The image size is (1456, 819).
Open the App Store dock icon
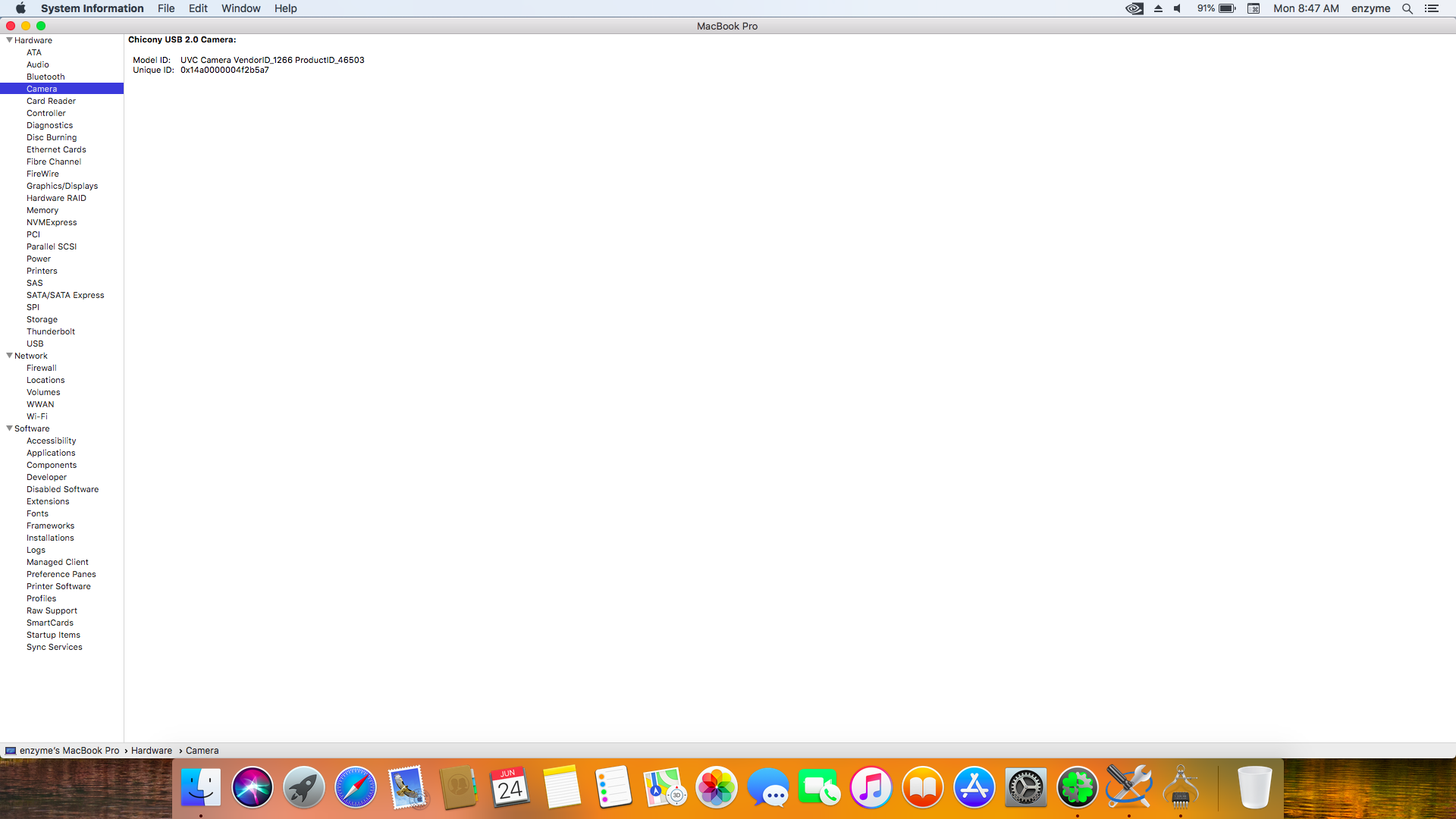[974, 788]
